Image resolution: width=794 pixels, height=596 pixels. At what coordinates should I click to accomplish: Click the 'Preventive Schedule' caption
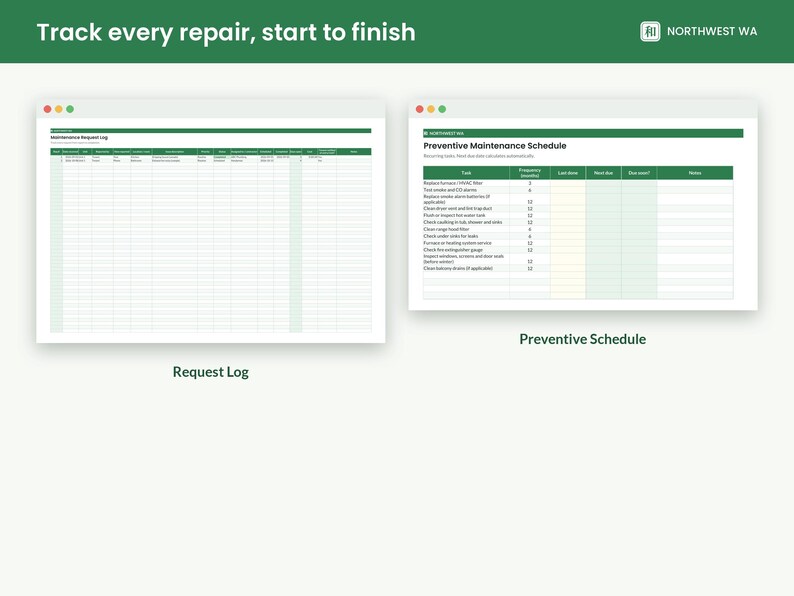[x=583, y=339]
